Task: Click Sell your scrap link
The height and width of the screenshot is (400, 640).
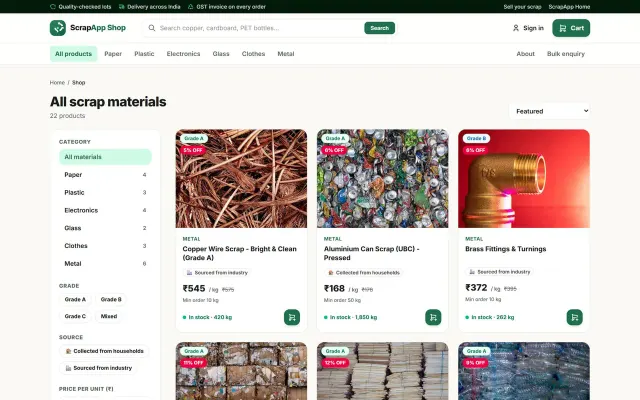Action: (522, 7)
